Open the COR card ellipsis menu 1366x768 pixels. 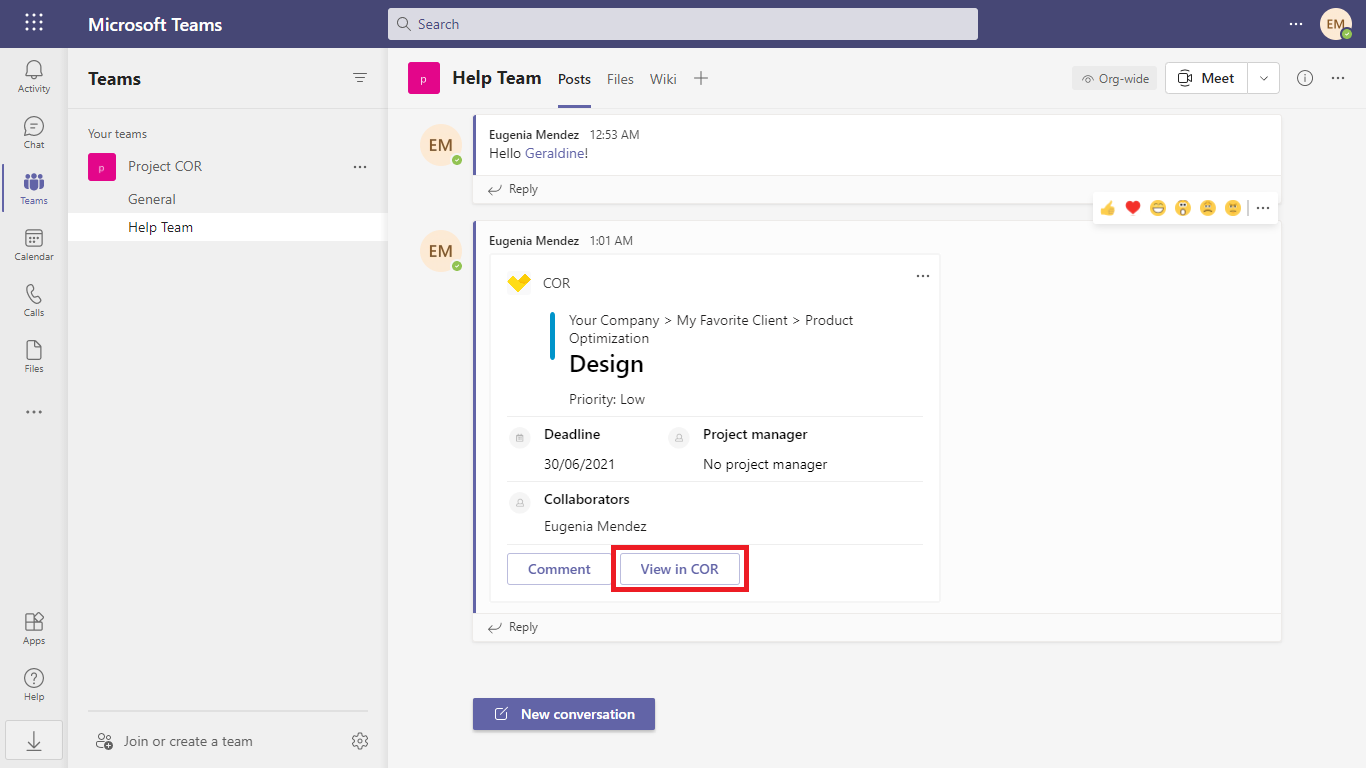click(x=923, y=276)
